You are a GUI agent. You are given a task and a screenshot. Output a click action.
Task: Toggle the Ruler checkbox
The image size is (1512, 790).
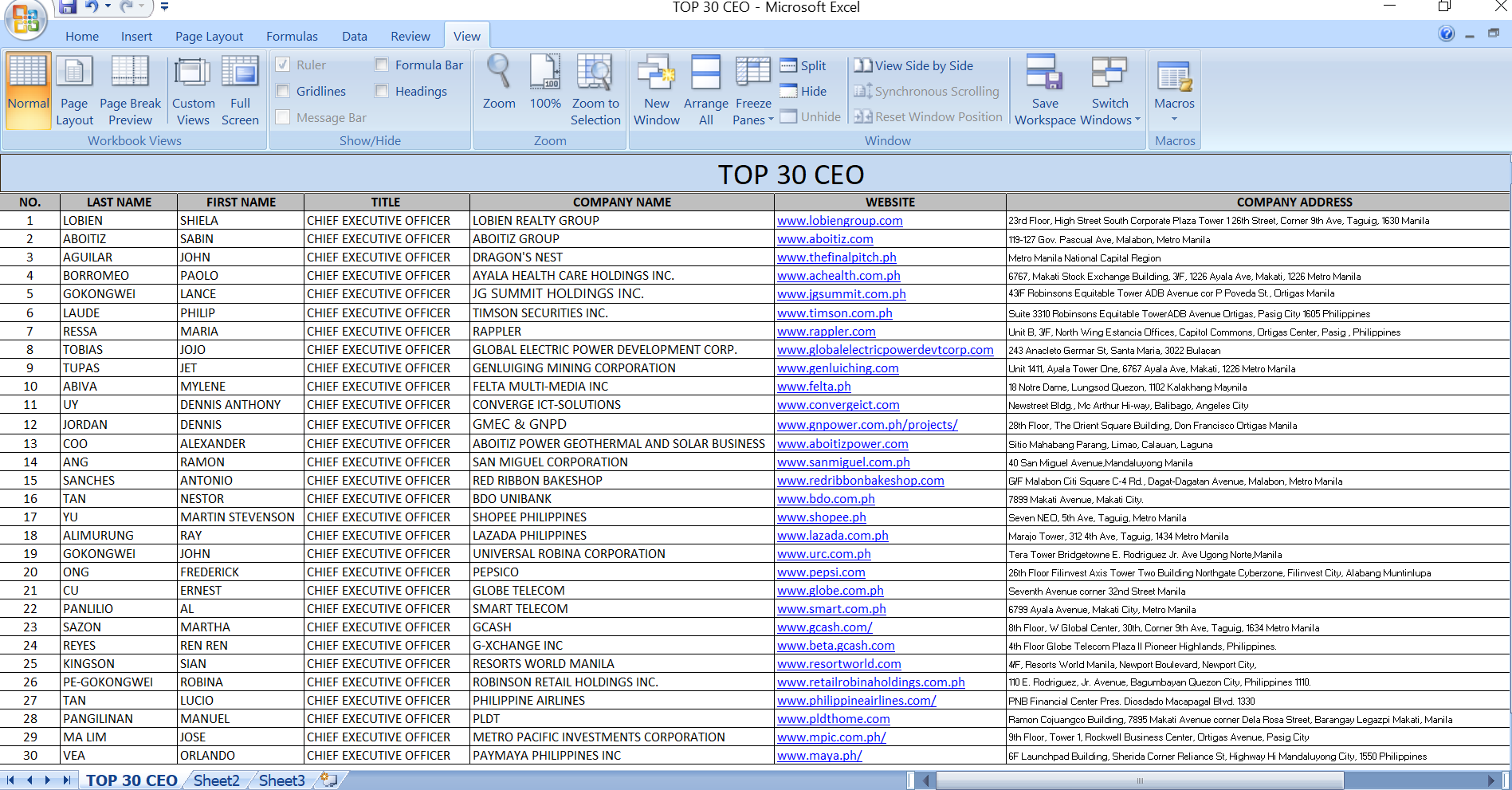click(x=282, y=65)
